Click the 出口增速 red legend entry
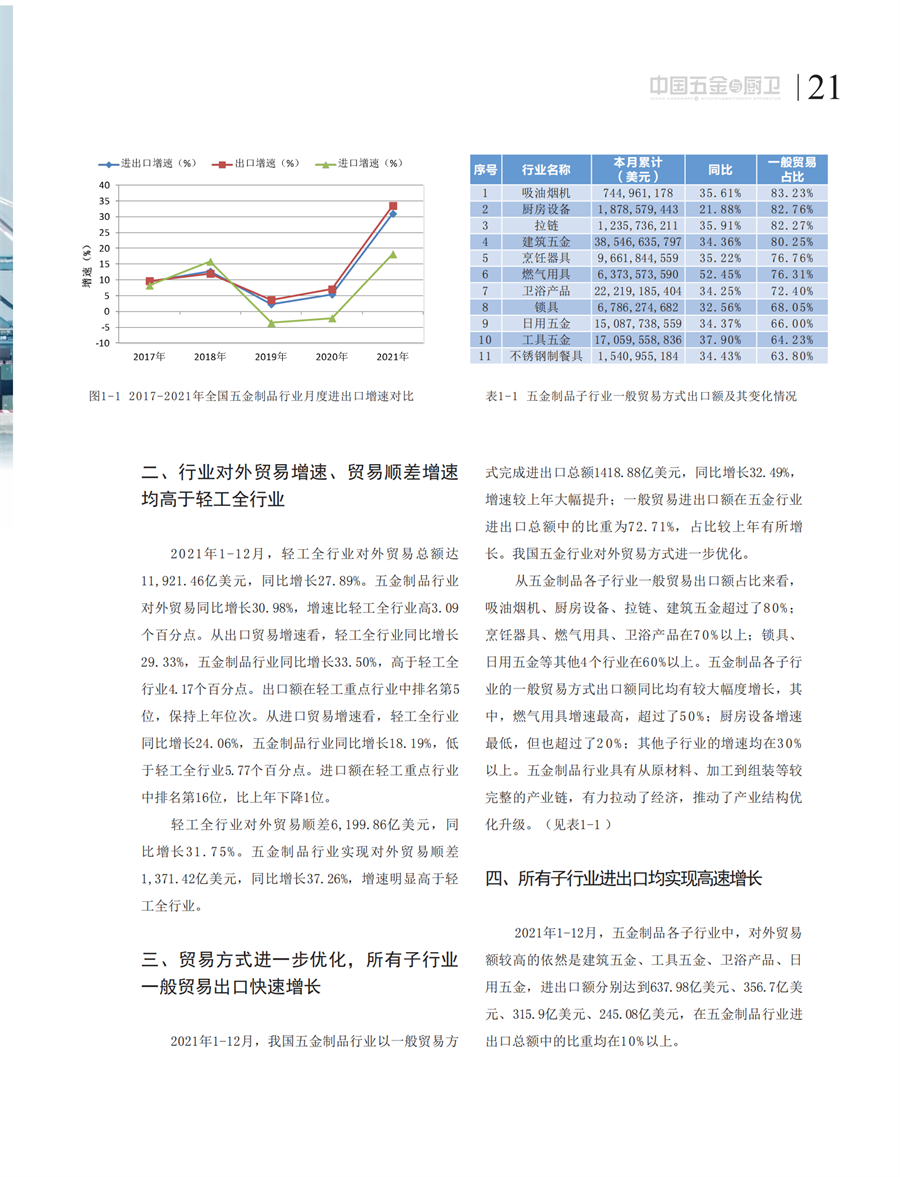 256,164
